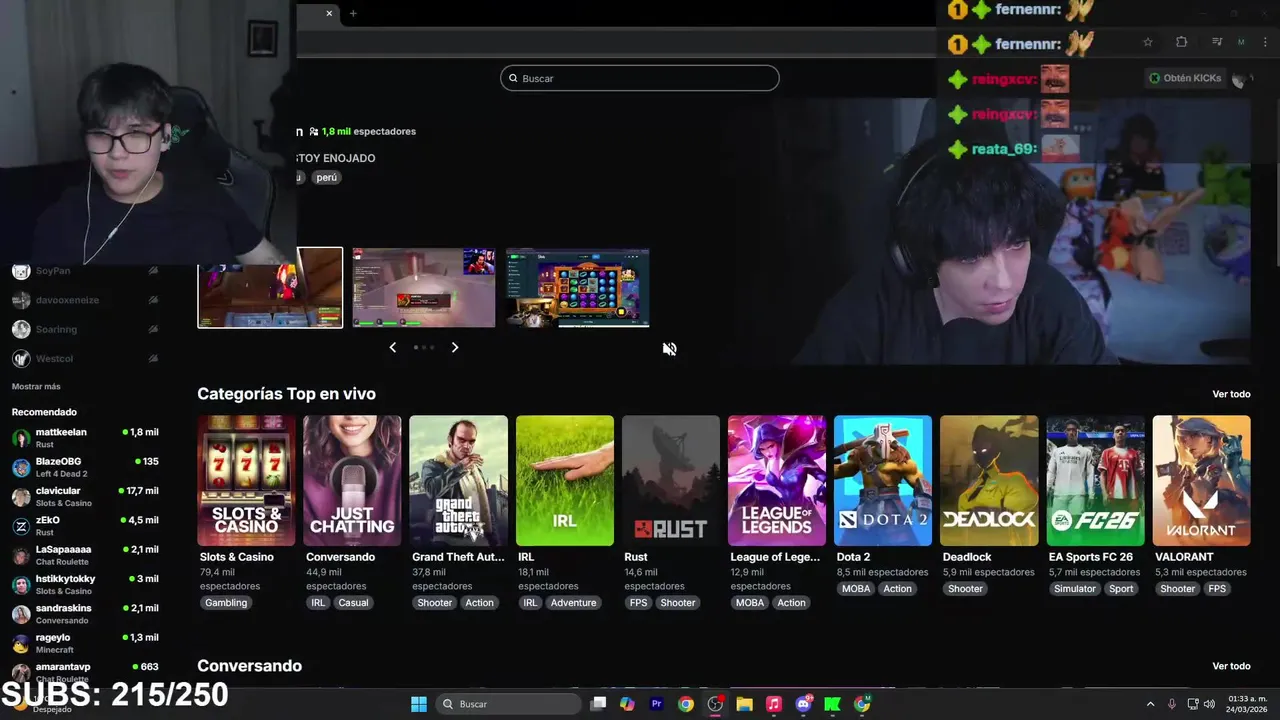Open Adobe Premiere Pro from taskbar
Image resolution: width=1280 pixels, height=720 pixels.
point(656,704)
